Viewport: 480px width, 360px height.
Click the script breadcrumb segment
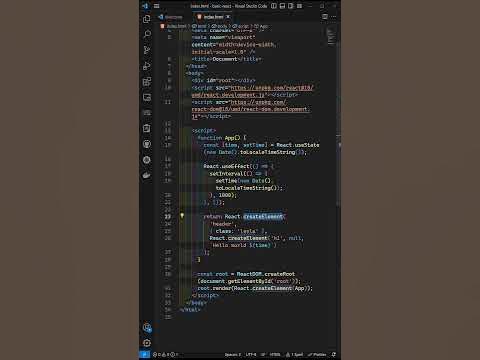(241, 26)
